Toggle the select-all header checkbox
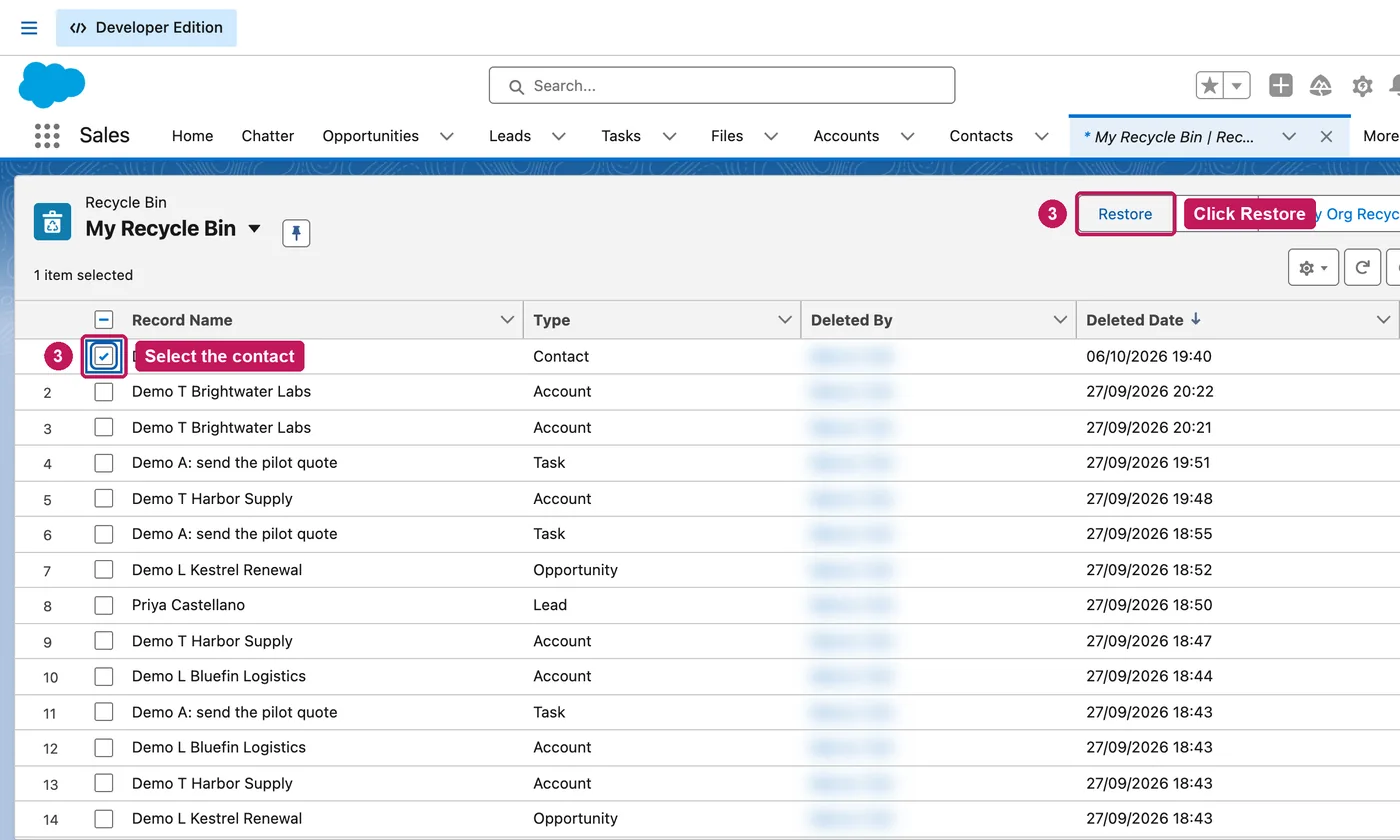 (x=104, y=320)
